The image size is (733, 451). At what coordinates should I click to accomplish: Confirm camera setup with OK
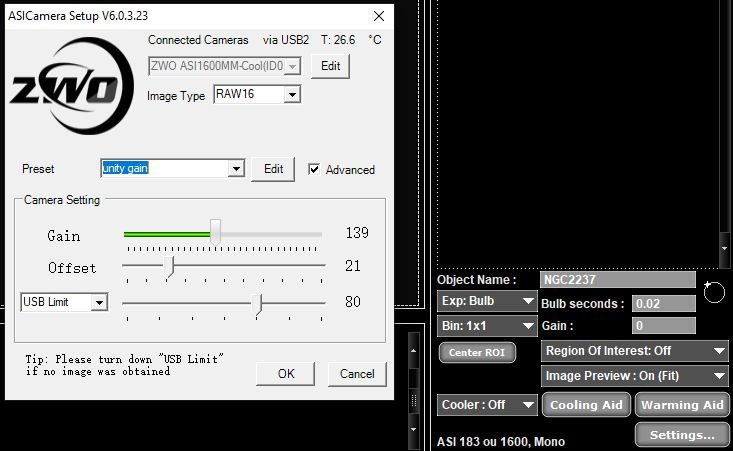pyautogui.click(x=286, y=374)
